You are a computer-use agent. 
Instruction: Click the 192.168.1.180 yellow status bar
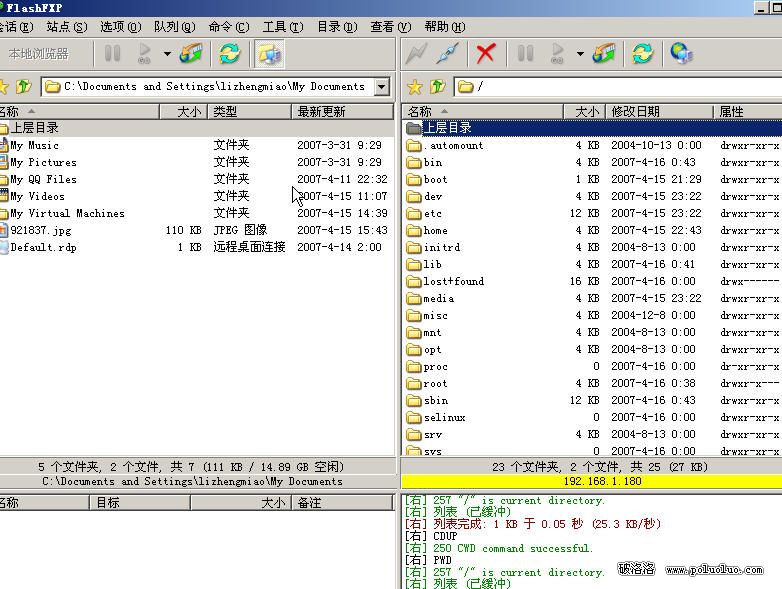[592, 481]
